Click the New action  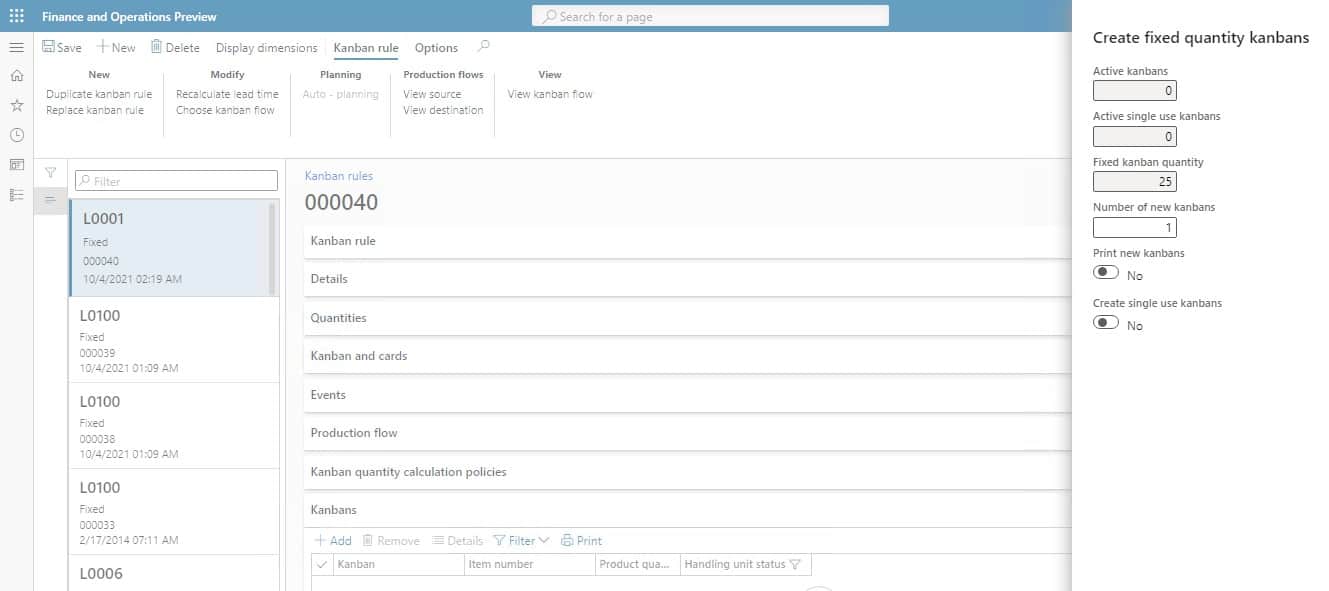pyautogui.click(x=116, y=47)
